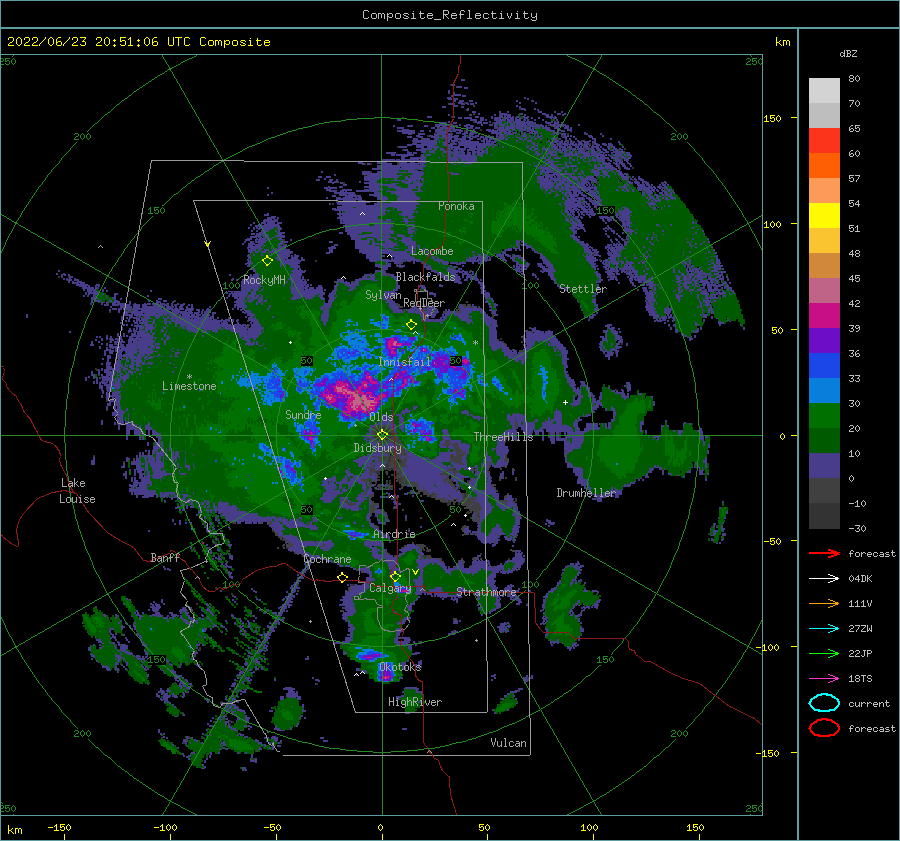Click the Okotoks label
This screenshot has height=841, width=900.
click(400, 667)
